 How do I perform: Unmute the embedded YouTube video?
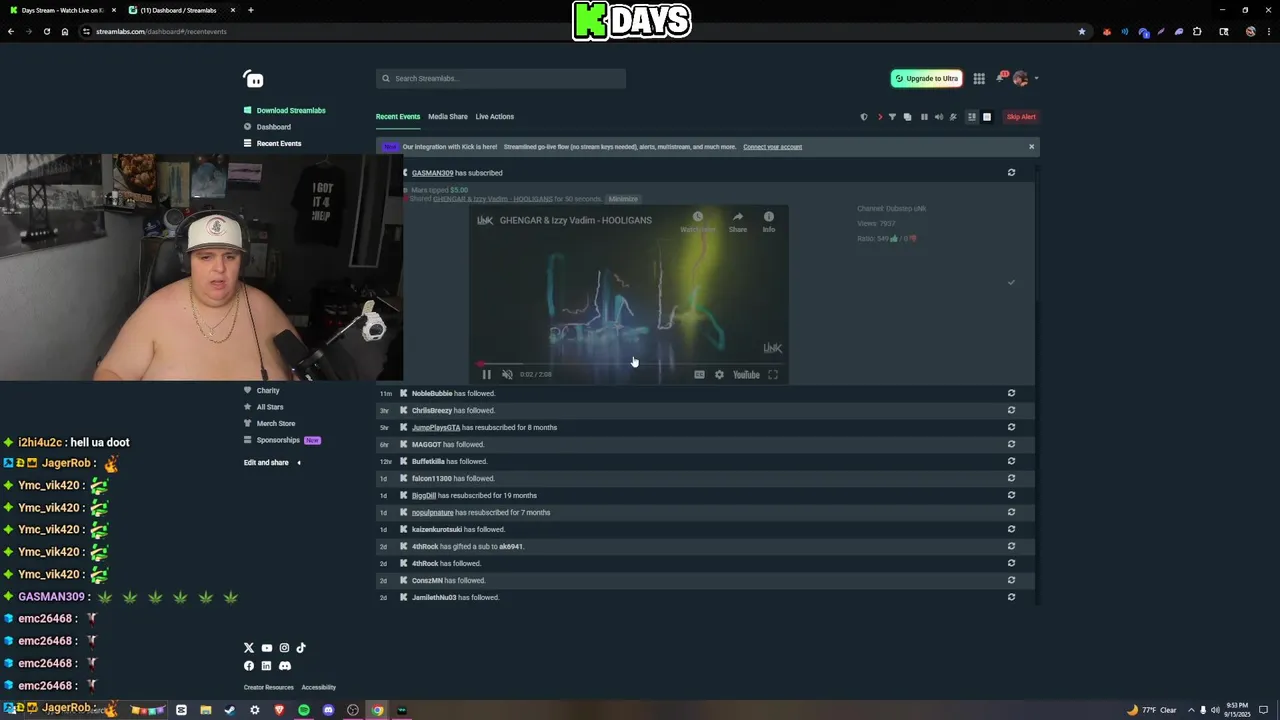[507, 375]
